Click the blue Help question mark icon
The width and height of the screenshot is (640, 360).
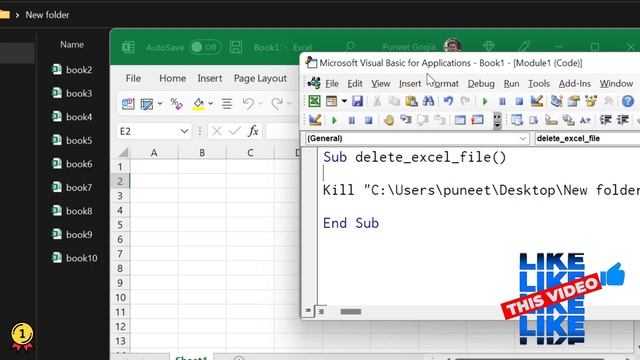628,101
